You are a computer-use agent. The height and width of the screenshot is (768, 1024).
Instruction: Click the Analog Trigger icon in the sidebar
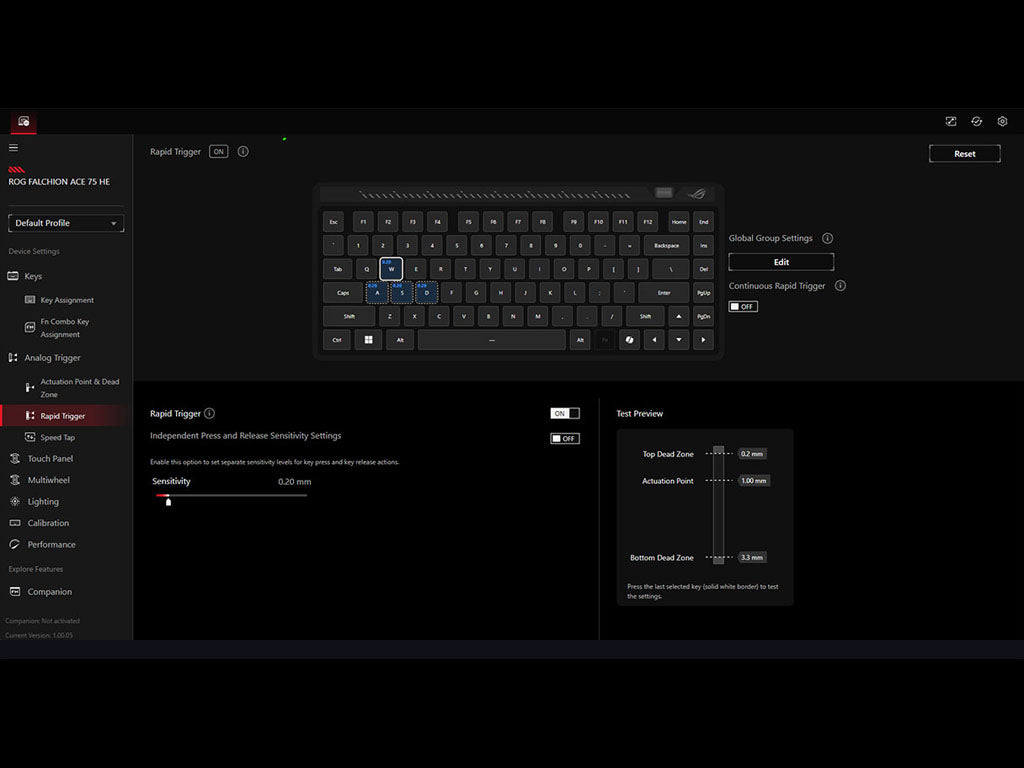click(13, 358)
